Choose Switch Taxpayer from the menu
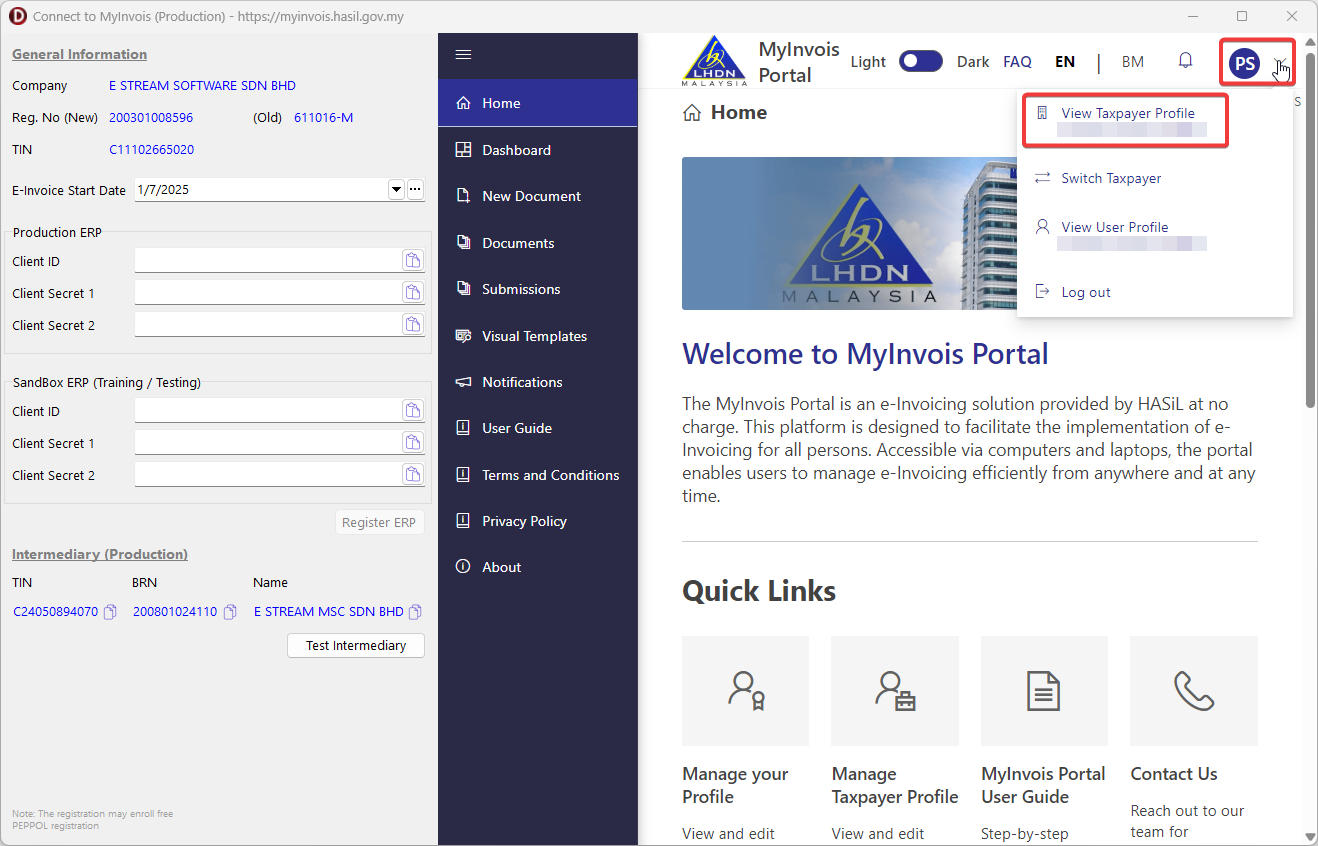This screenshot has height=846, width=1318. pos(1111,178)
